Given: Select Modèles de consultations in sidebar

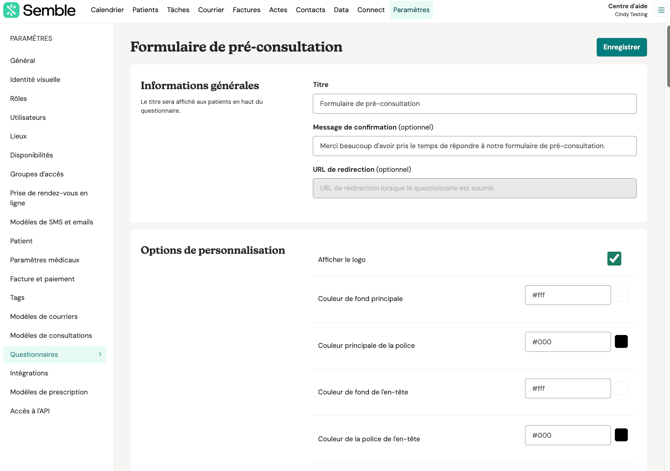Looking at the screenshot, I should click(51, 336).
